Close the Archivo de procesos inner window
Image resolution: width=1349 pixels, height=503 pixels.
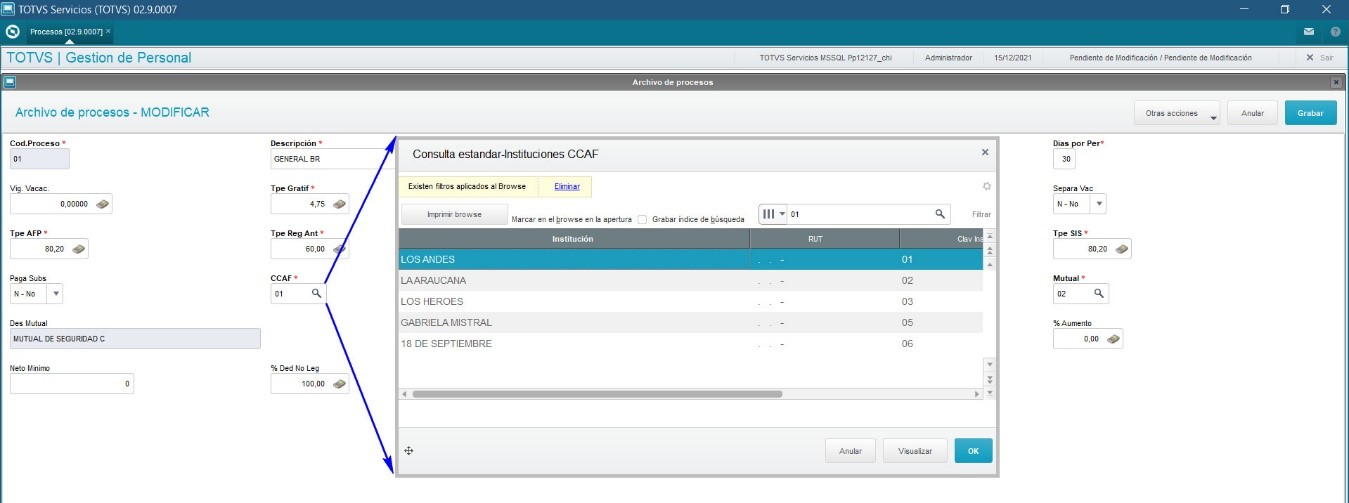[1336, 82]
